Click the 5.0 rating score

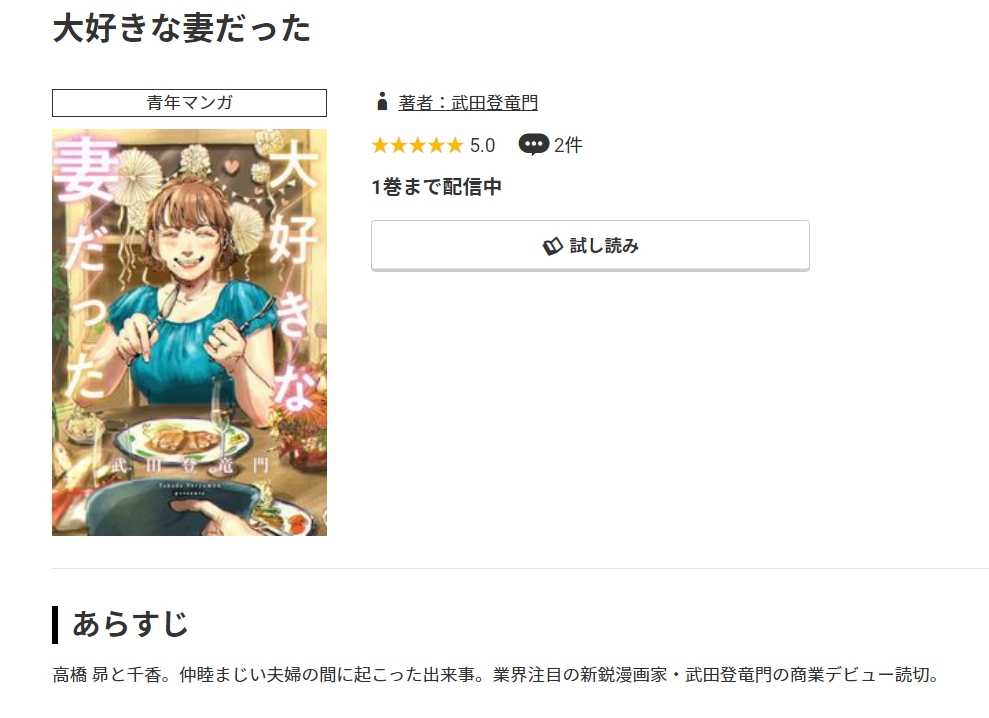[x=483, y=146]
